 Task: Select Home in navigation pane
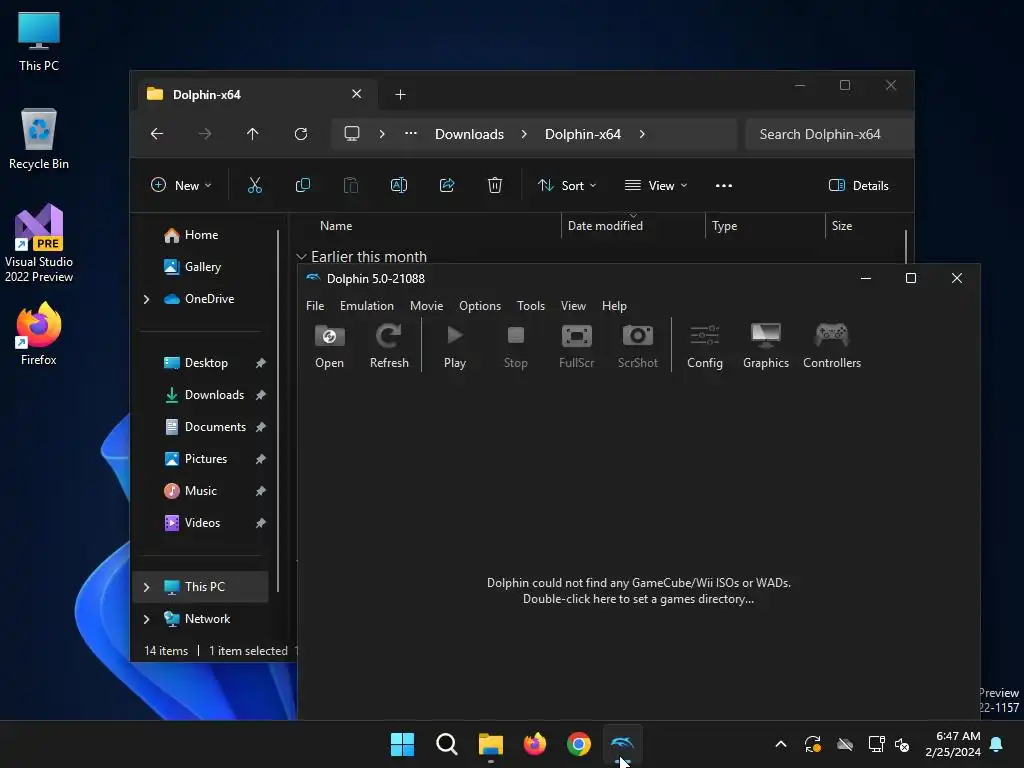(201, 235)
